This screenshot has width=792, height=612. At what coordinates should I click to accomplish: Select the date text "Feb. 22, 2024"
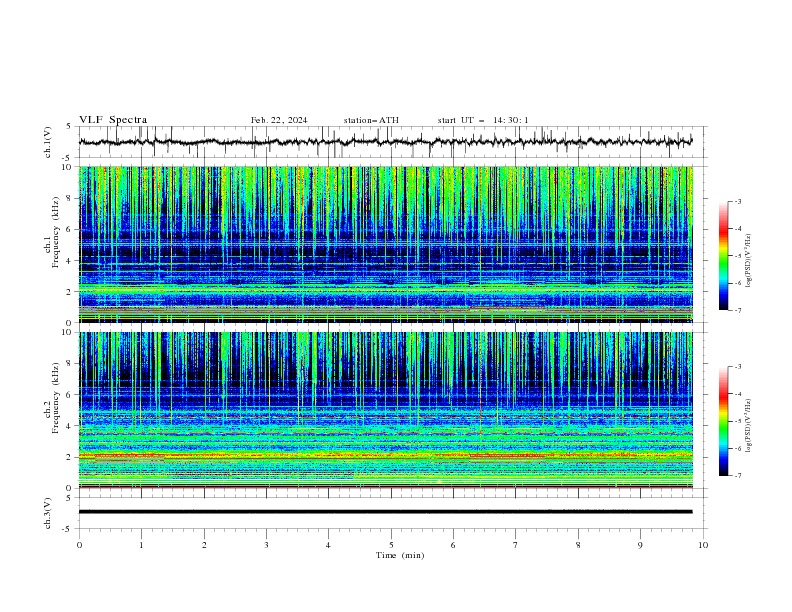click(x=279, y=120)
